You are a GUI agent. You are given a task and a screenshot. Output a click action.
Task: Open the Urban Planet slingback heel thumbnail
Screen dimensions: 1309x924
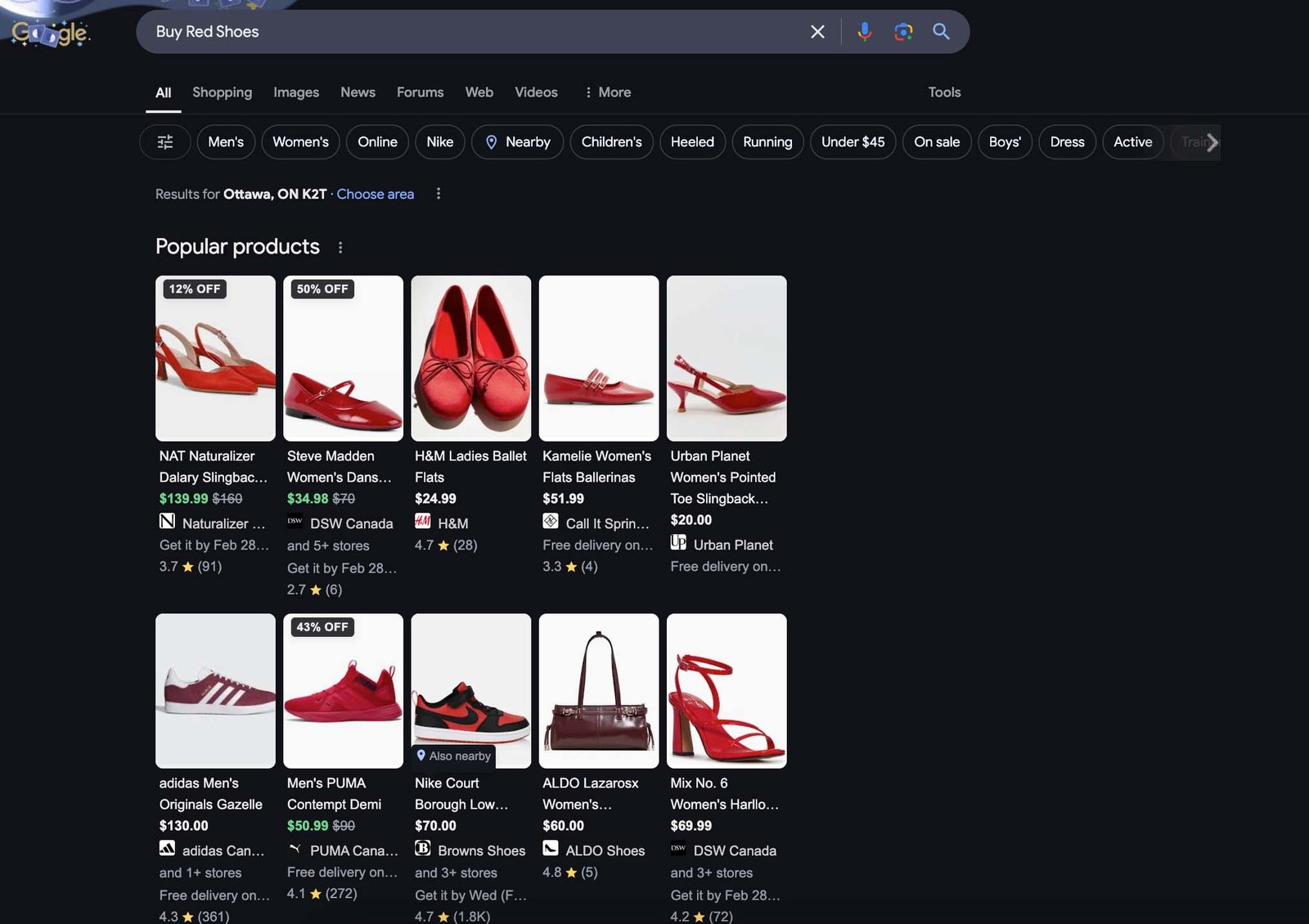[726, 358]
